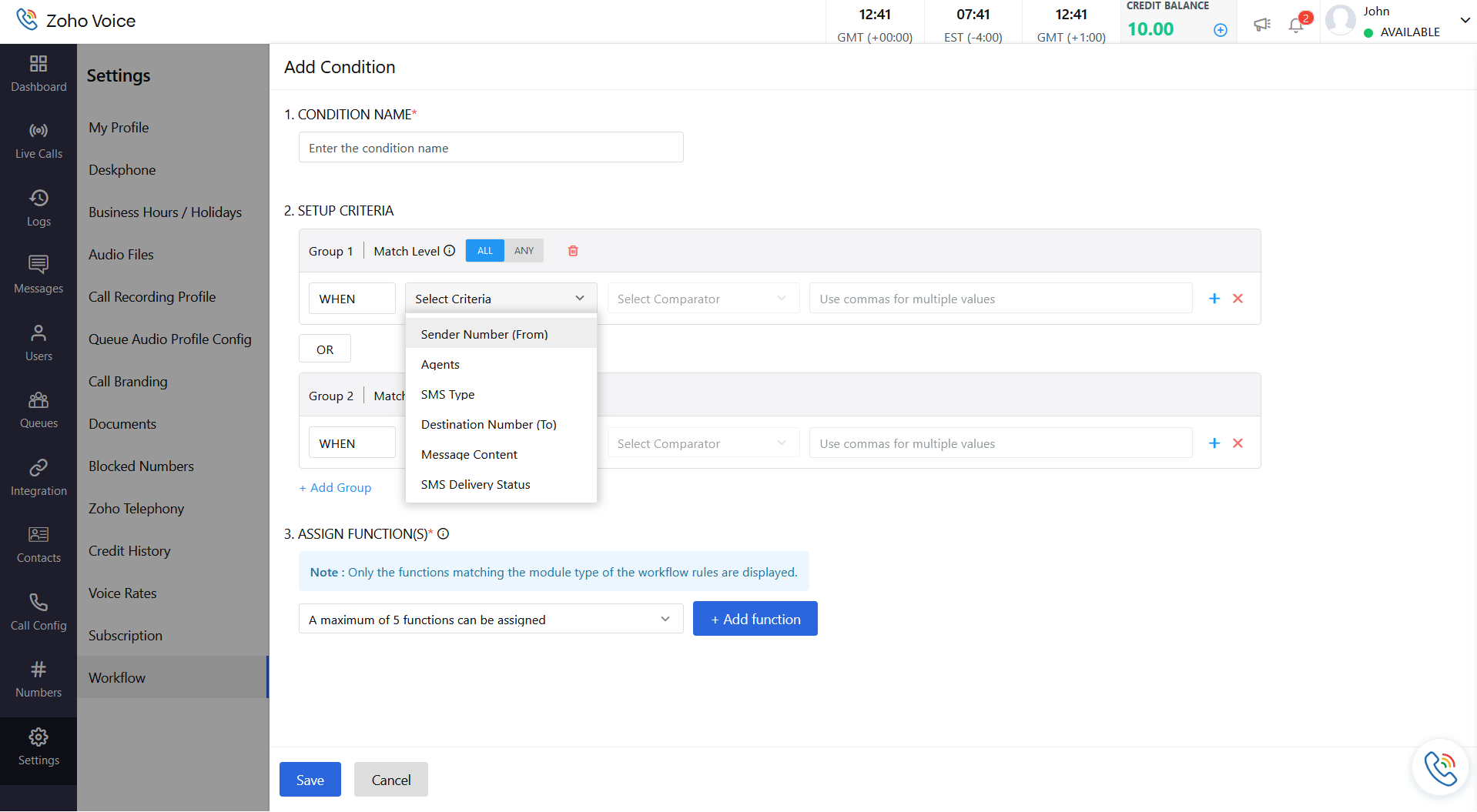The height and width of the screenshot is (812, 1477).
Task: Open the Logs history icon
Action: [39, 199]
